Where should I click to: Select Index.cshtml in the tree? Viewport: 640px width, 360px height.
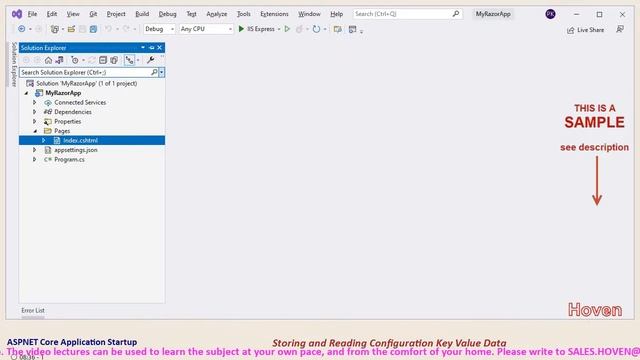(x=80, y=140)
